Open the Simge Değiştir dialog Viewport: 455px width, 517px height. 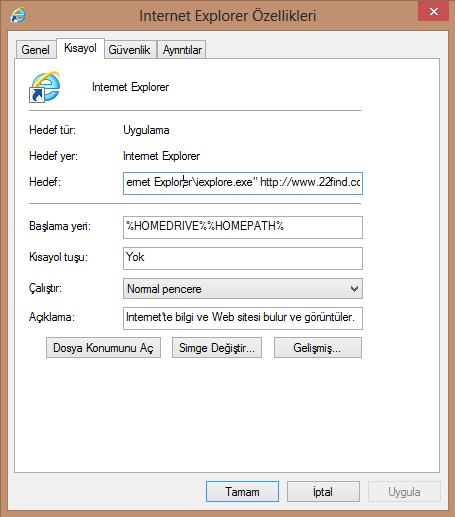(x=217, y=348)
